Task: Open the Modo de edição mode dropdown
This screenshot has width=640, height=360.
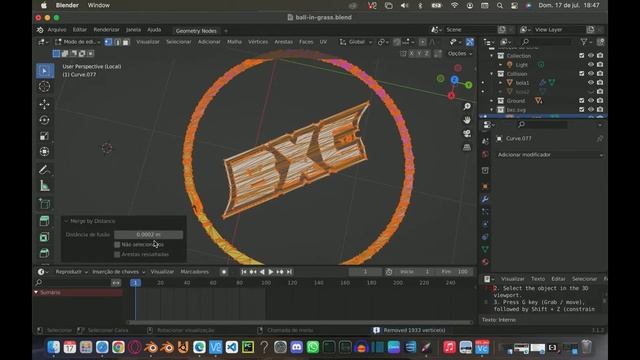Action: tap(78, 42)
